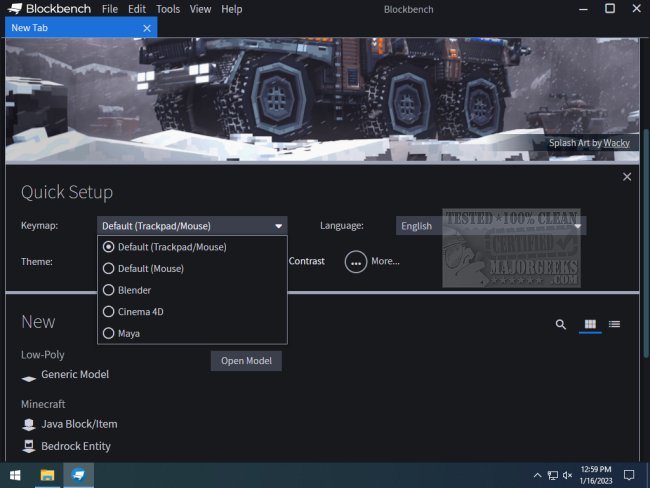The width and height of the screenshot is (650, 488).
Task: Close the Quick Setup panel
Action: 627,177
